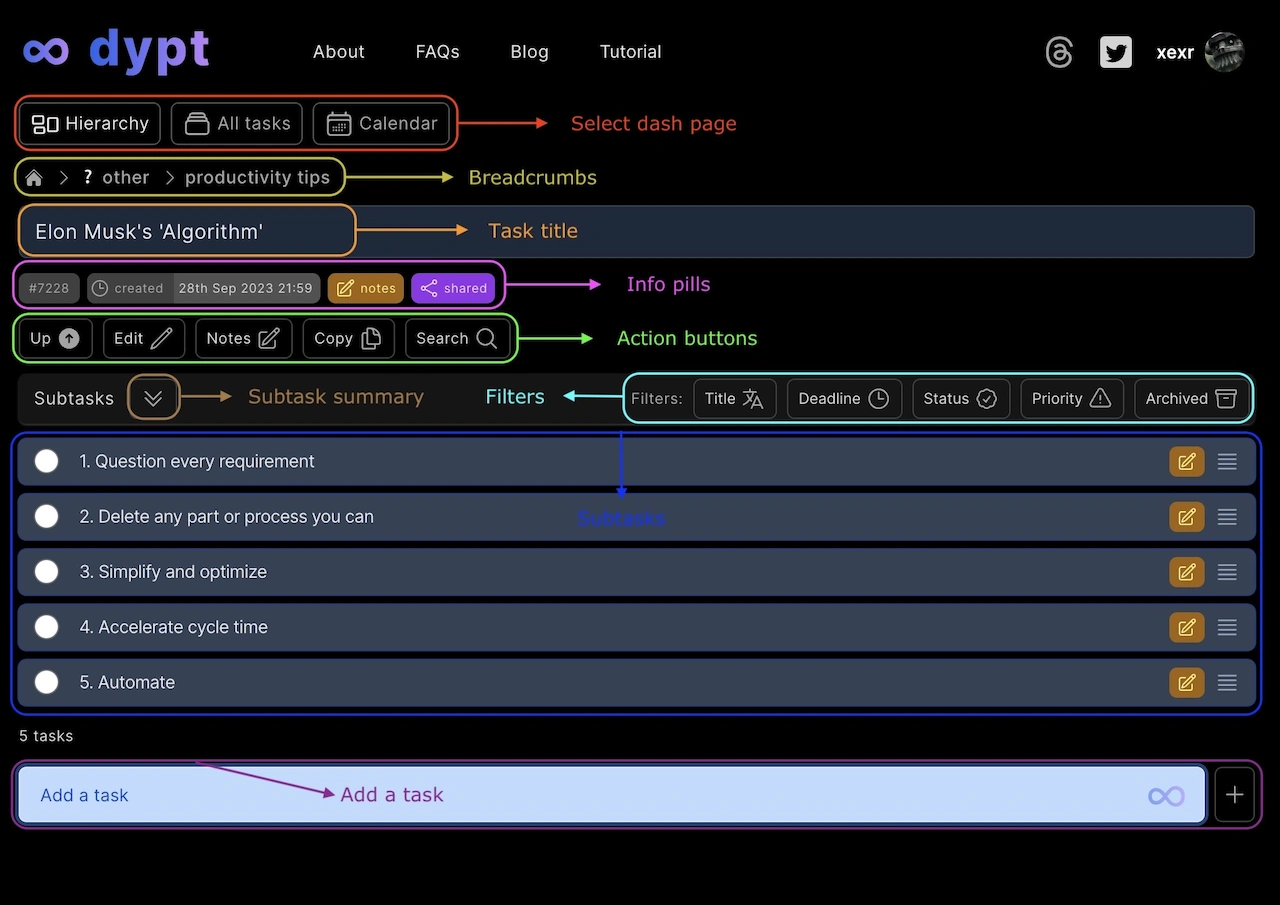Open the Threads social icon
Image resolution: width=1280 pixels, height=905 pixels.
tap(1059, 52)
